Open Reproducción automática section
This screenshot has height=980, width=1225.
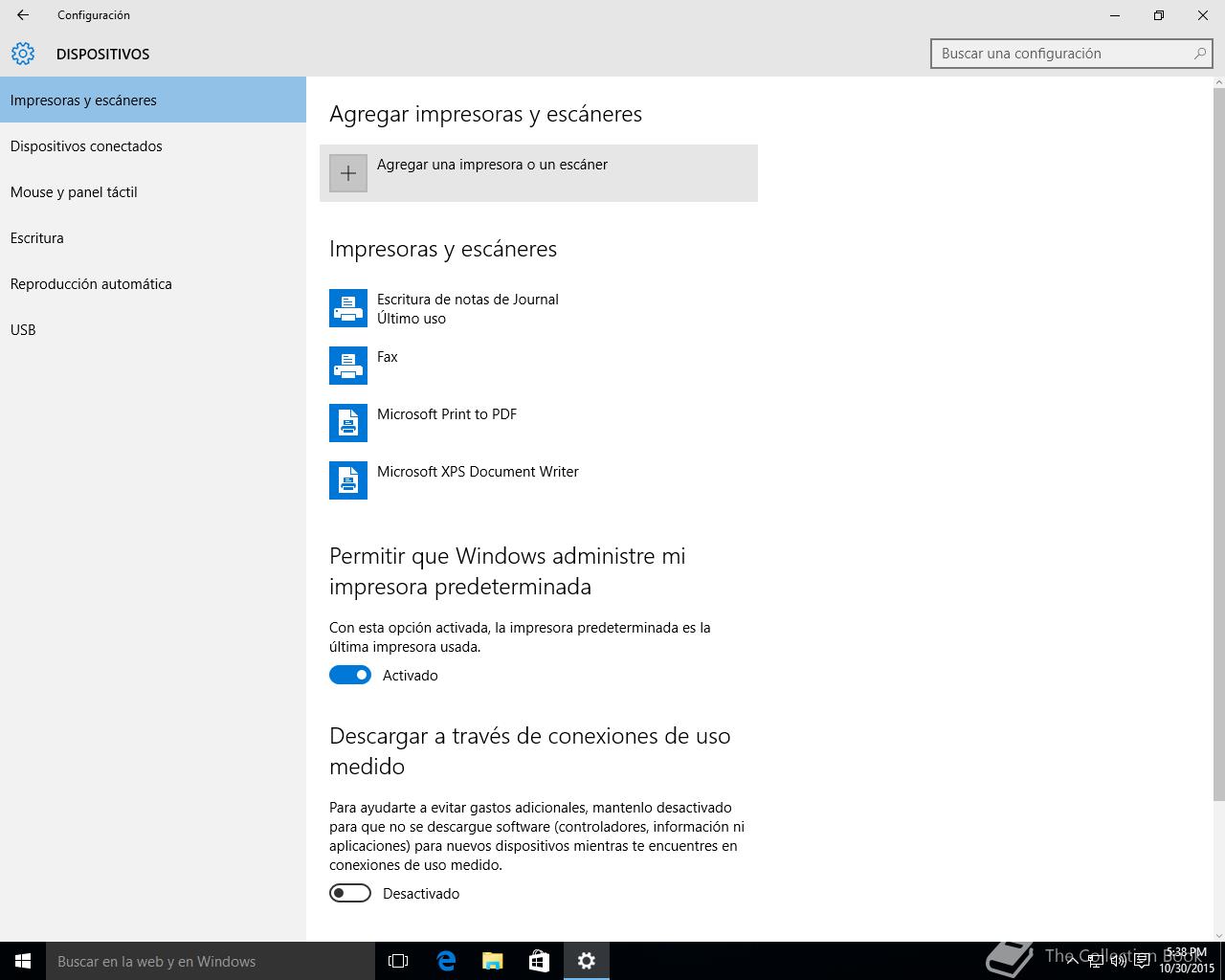click(153, 283)
